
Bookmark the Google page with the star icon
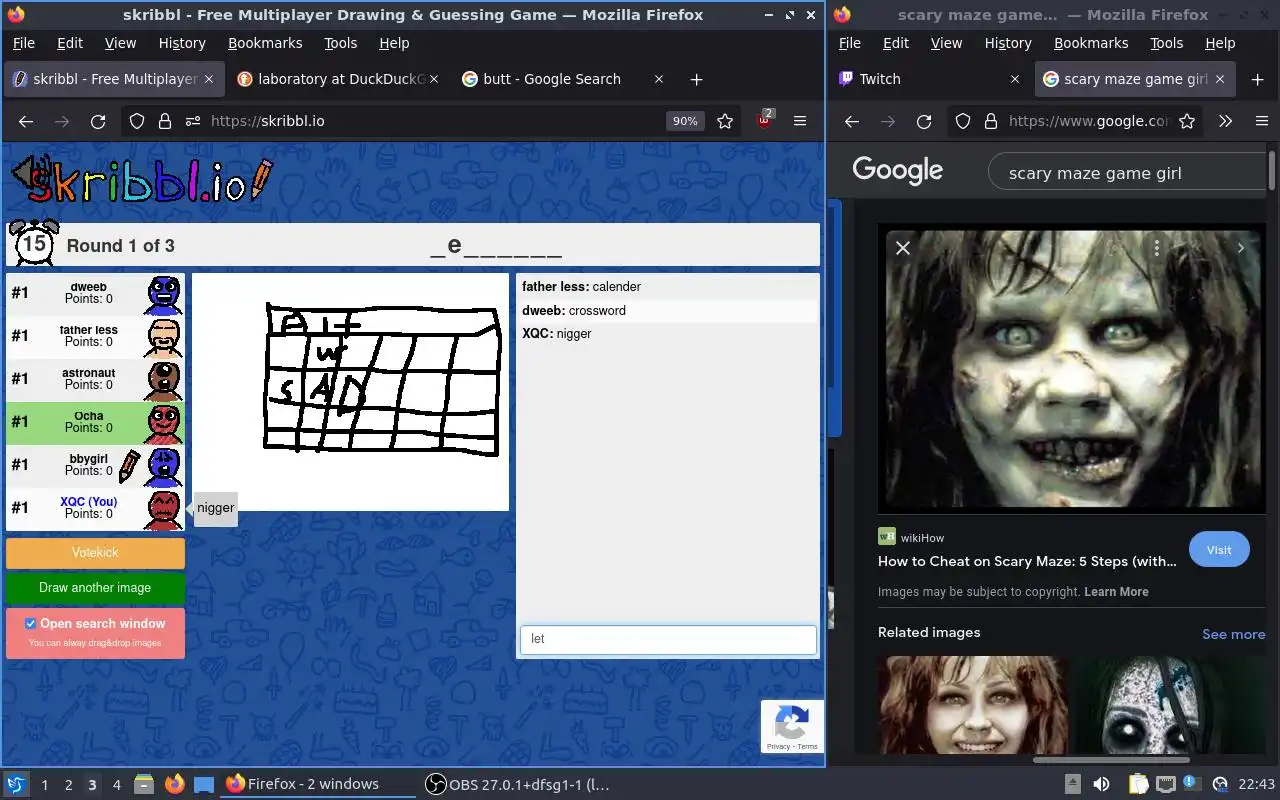1187,121
